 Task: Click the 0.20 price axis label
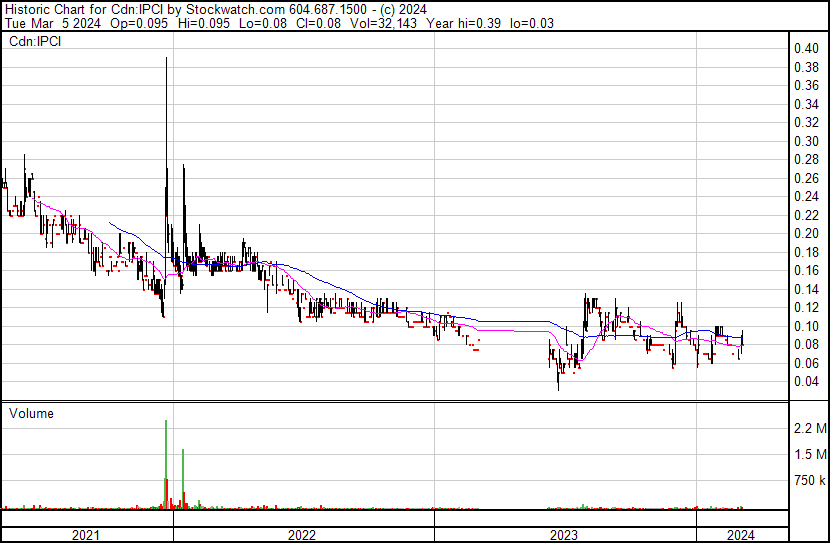[x=806, y=233]
